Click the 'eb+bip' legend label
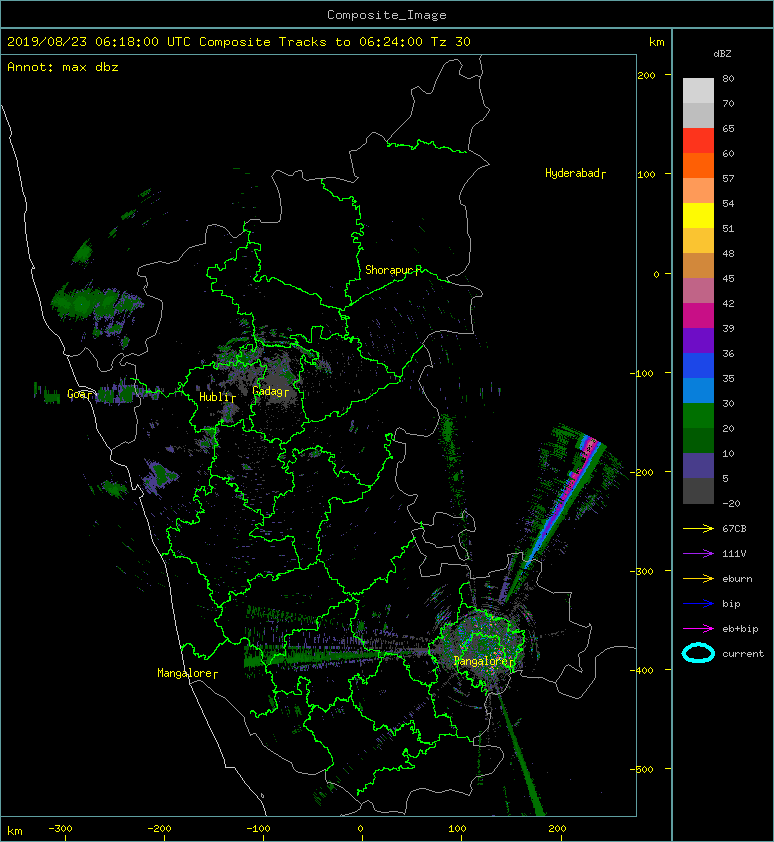 (740, 629)
